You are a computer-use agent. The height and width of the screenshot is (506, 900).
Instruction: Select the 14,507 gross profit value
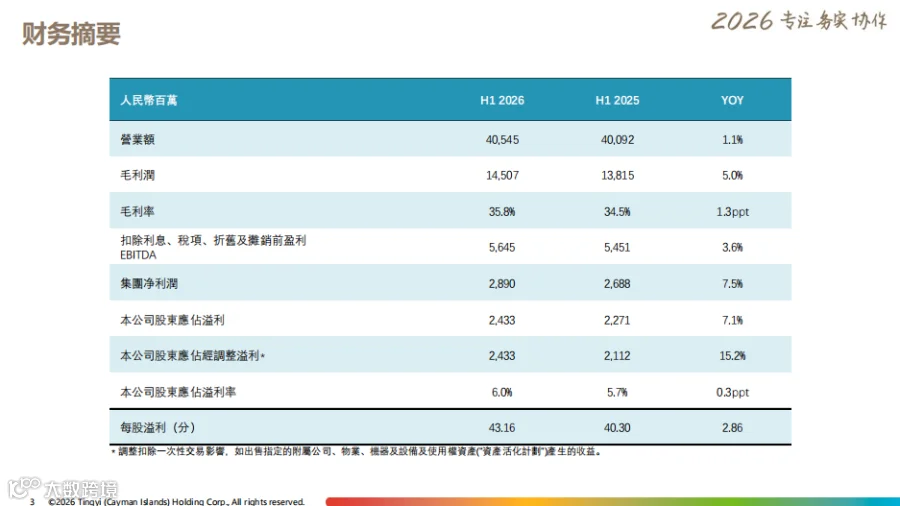point(502,176)
